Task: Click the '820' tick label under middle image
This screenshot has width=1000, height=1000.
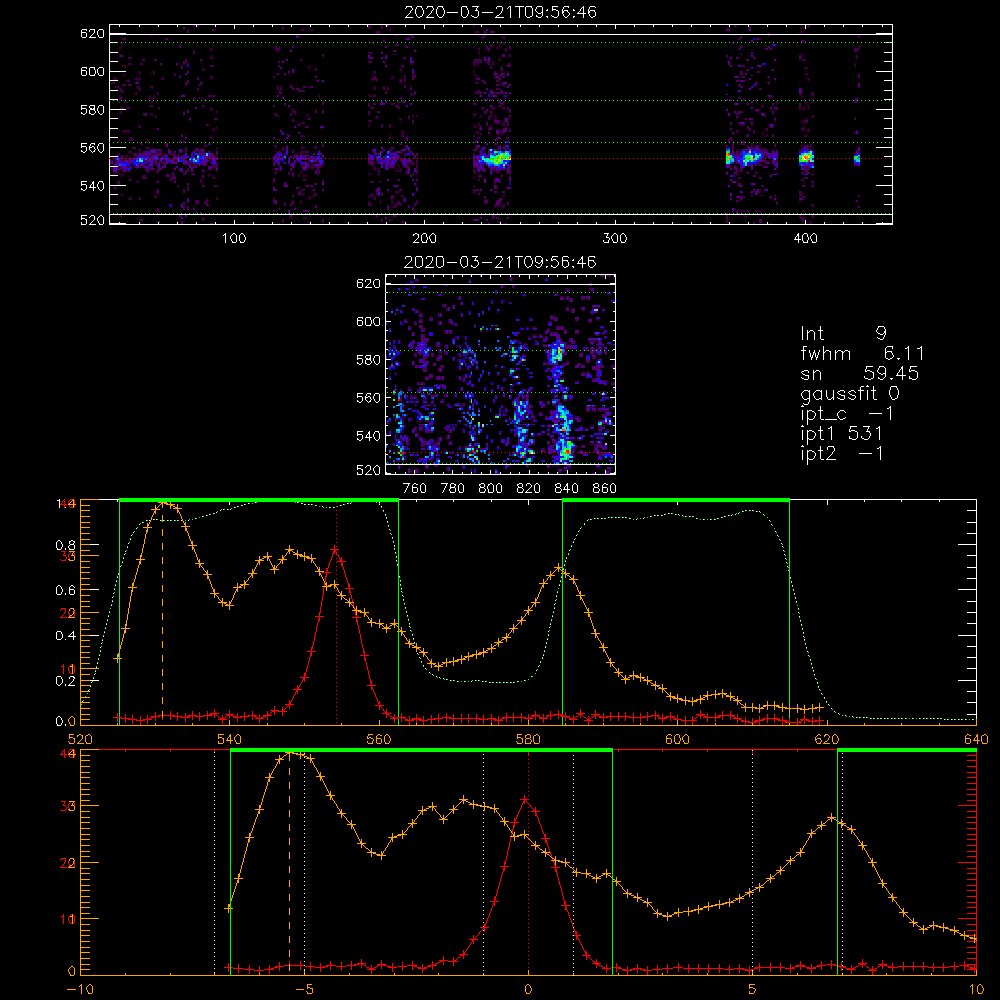Action: coord(529,489)
